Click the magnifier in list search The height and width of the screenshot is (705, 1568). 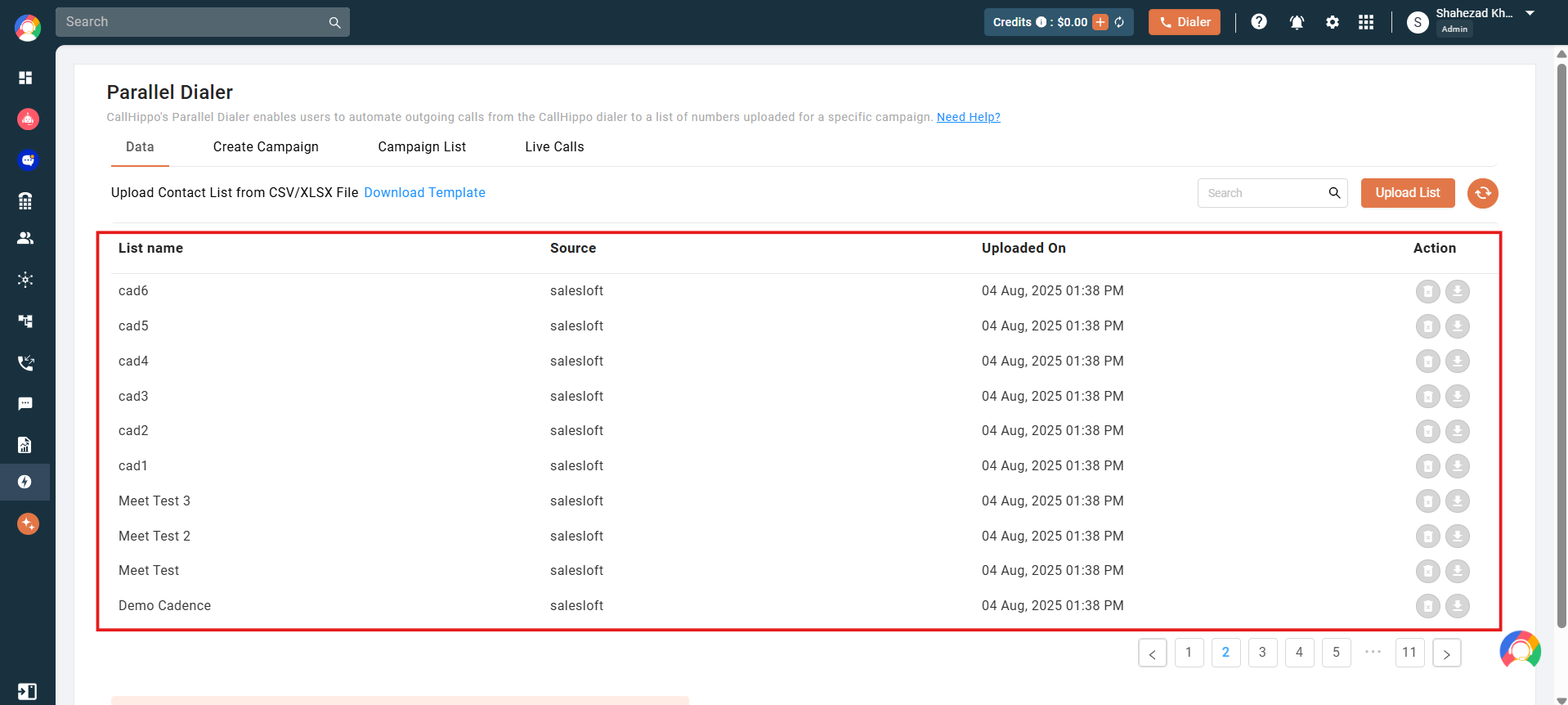[x=1334, y=193]
